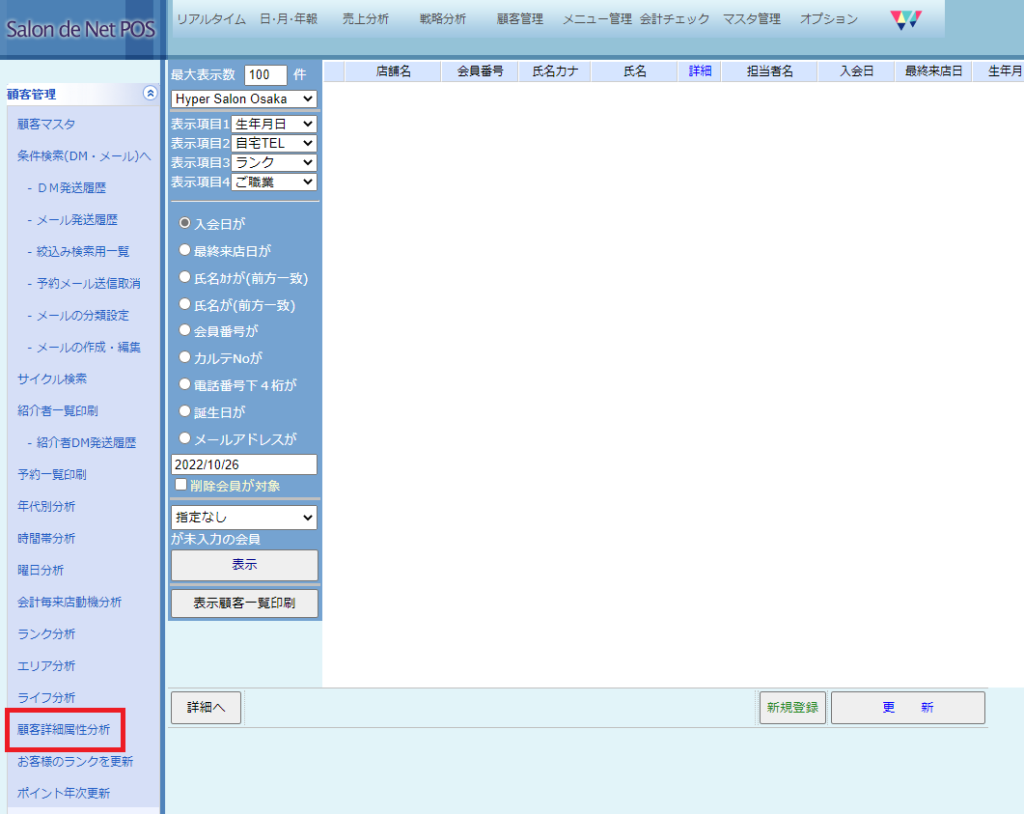Click the colorful triangle logo icon

pyautogui.click(x=905, y=19)
